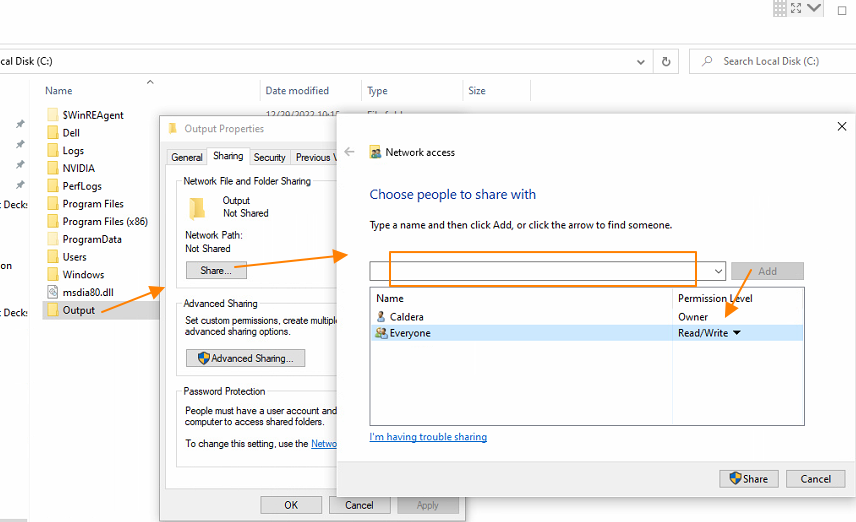
Task: Click the refresh icon beside address bar
Action: 666,61
